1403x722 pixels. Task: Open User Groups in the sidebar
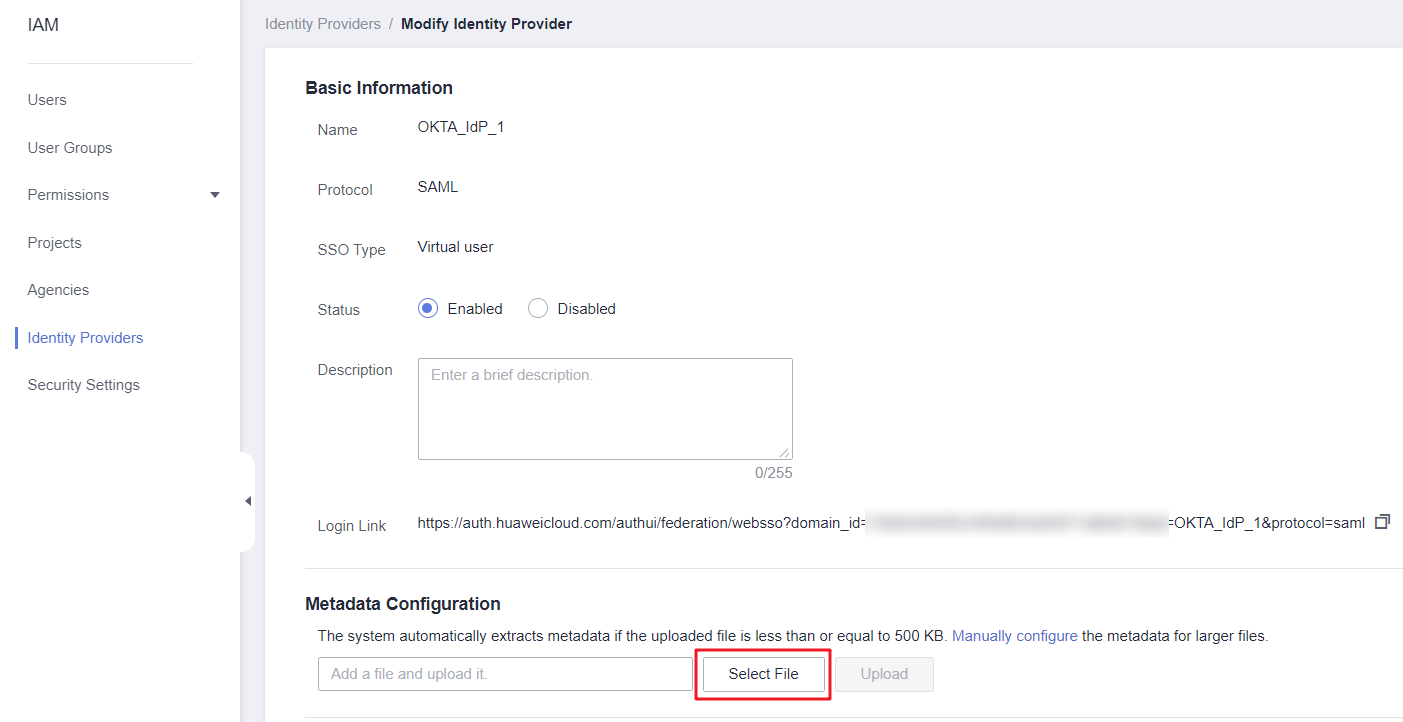70,148
